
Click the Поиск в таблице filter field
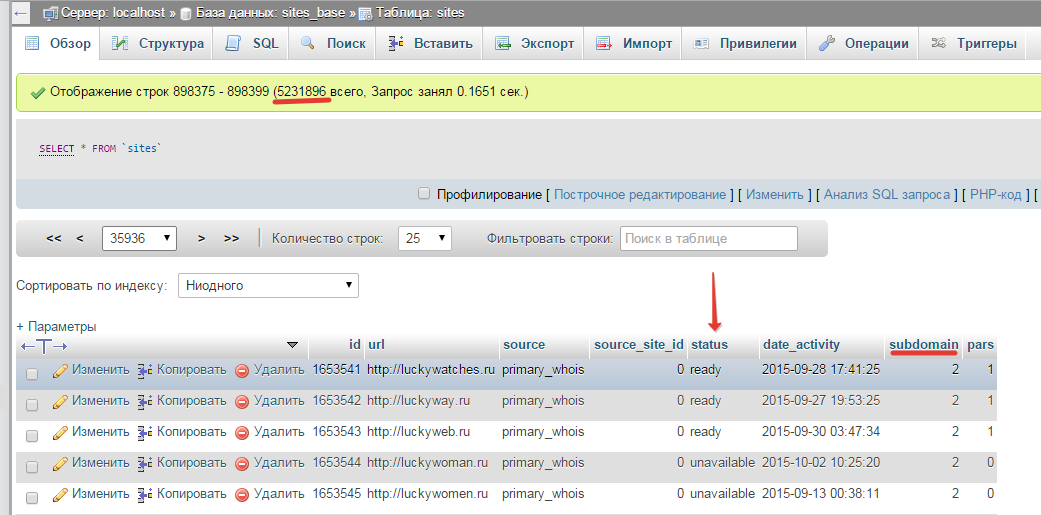pyautogui.click(x=709, y=238)
